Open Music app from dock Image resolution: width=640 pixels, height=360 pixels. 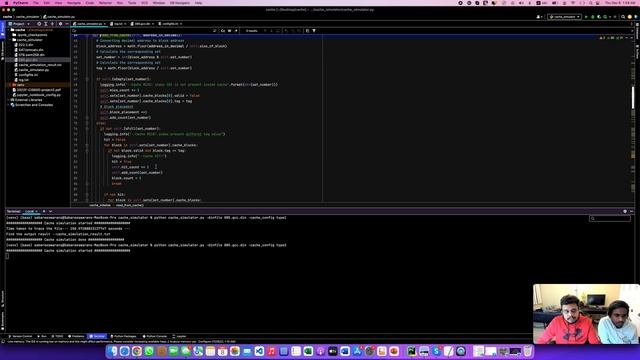(x=271, y=351)
